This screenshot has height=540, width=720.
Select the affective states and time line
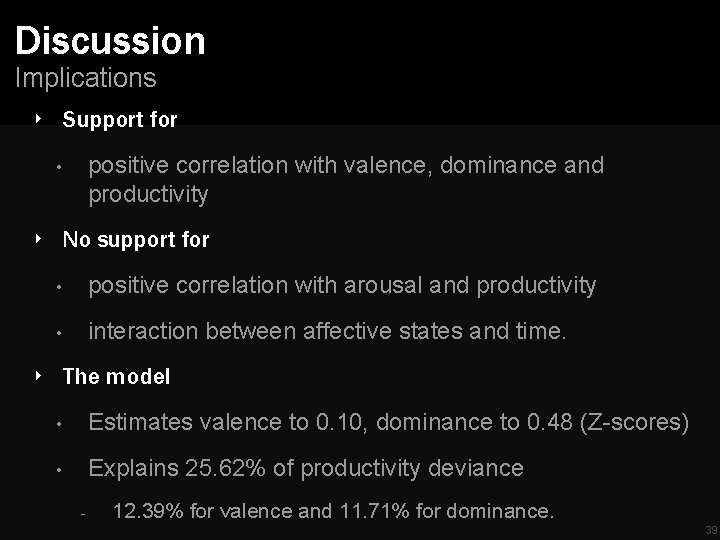[328, 332]
